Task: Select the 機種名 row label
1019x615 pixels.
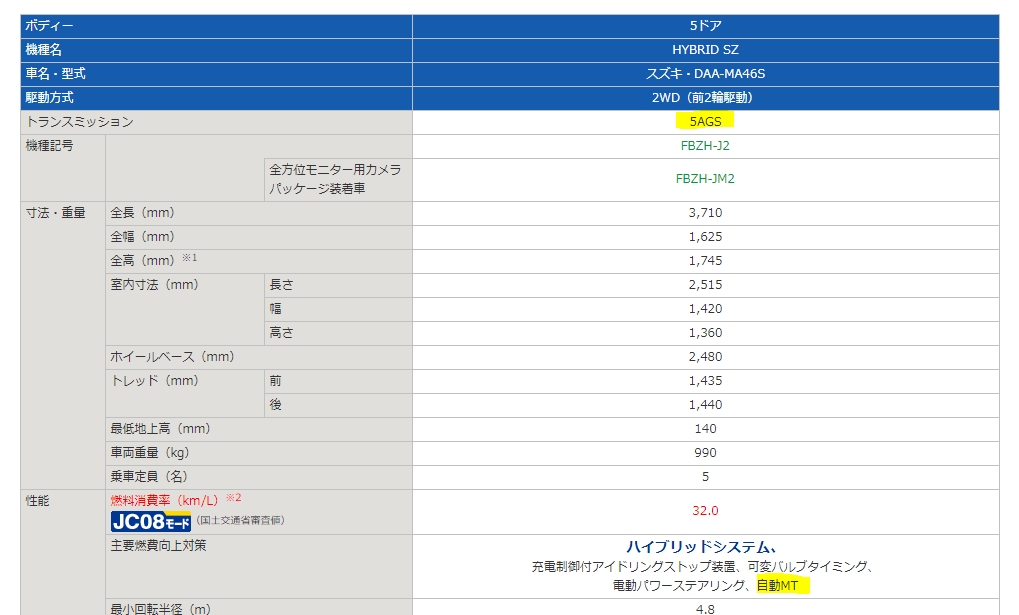Action: (x=44, y=50)
